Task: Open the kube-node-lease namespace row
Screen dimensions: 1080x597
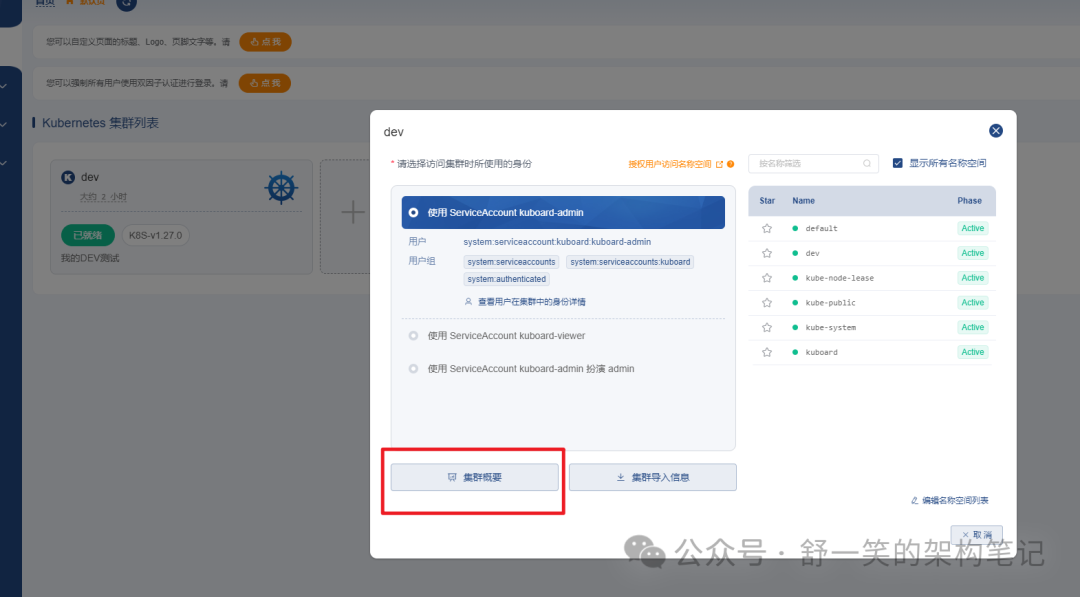Action: click(x=872, y=278)
